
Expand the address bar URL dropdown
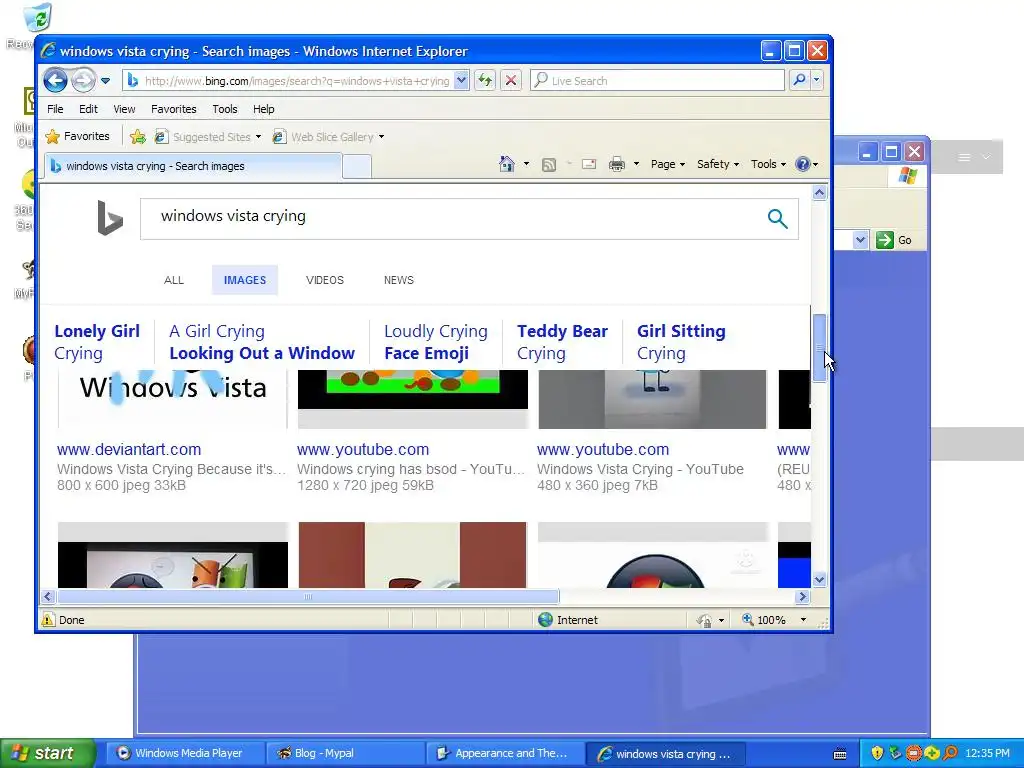click(461, 80)
